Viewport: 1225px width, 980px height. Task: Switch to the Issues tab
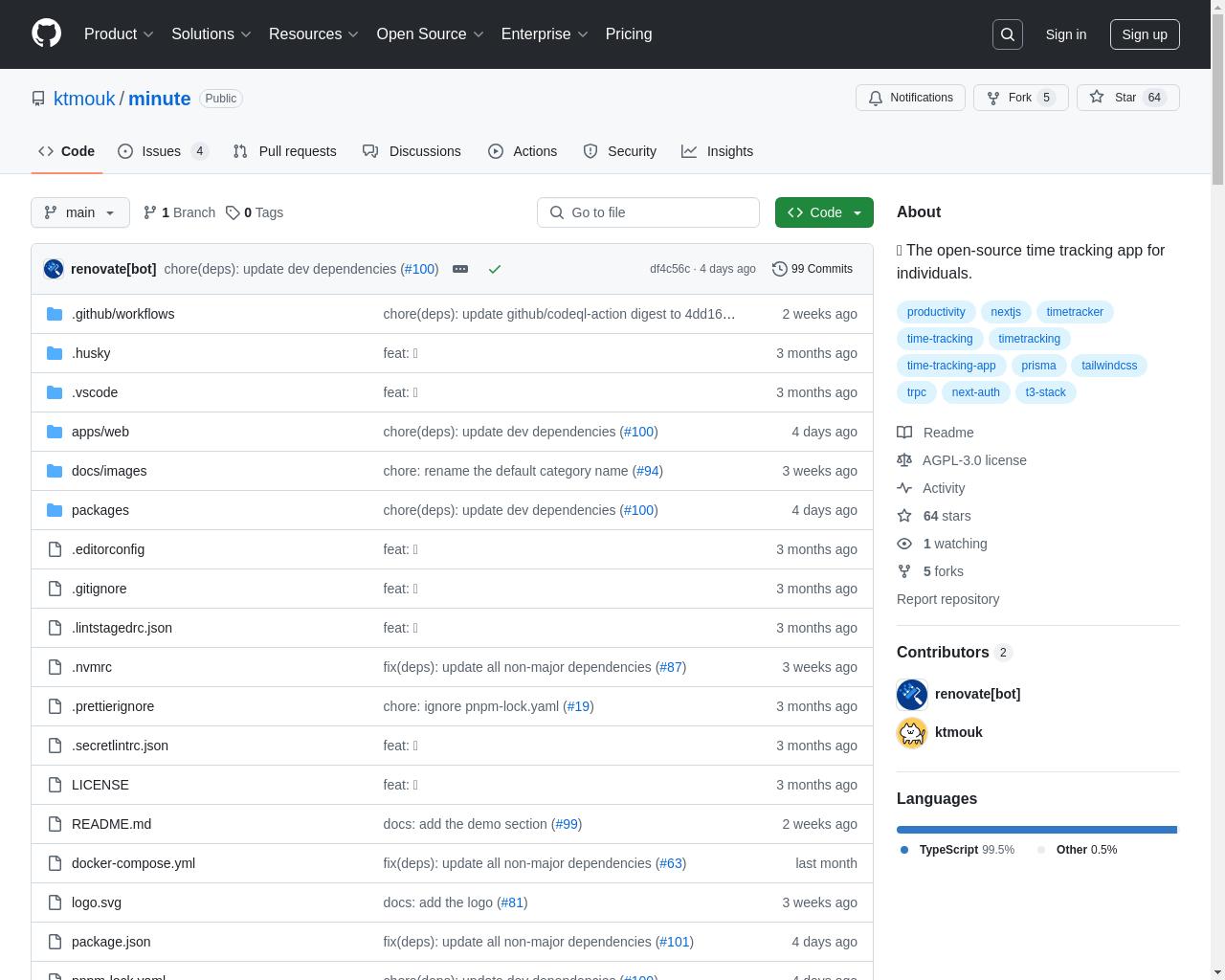coord(163,151)
